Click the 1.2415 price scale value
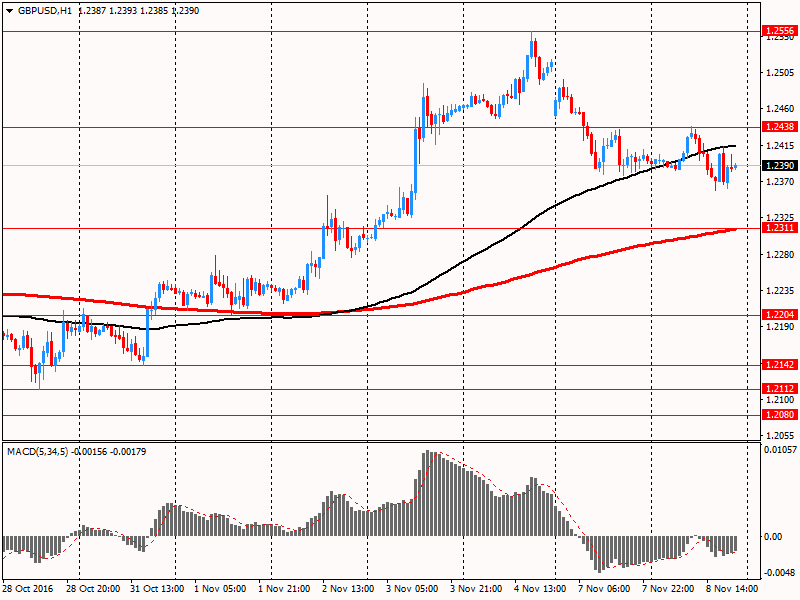800x600 pixels. (780, 145)
